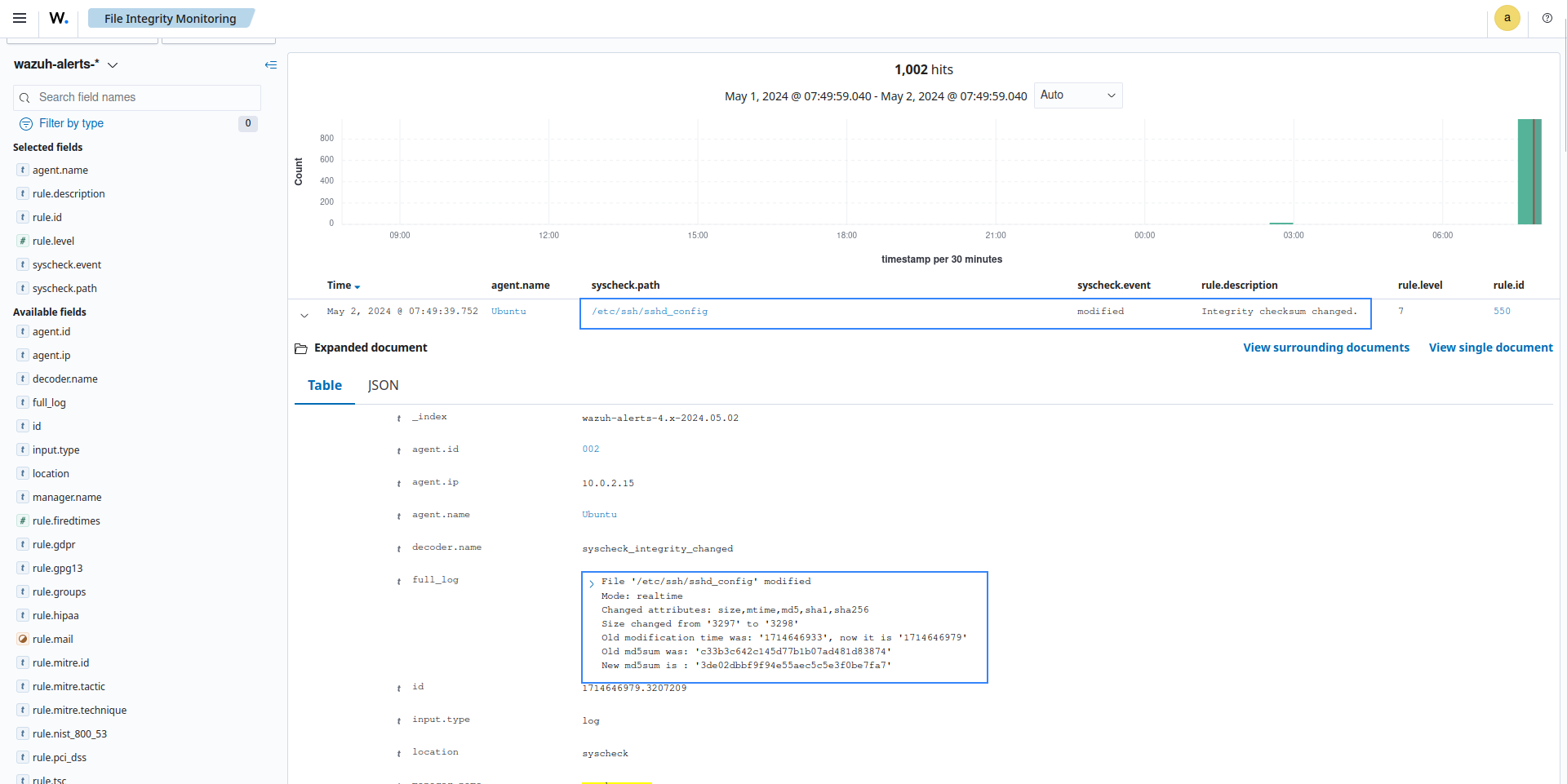Open the Auto interval dropdown above histogram
This screenshot has height=784, width=1567.
[x=1077, y=95]
